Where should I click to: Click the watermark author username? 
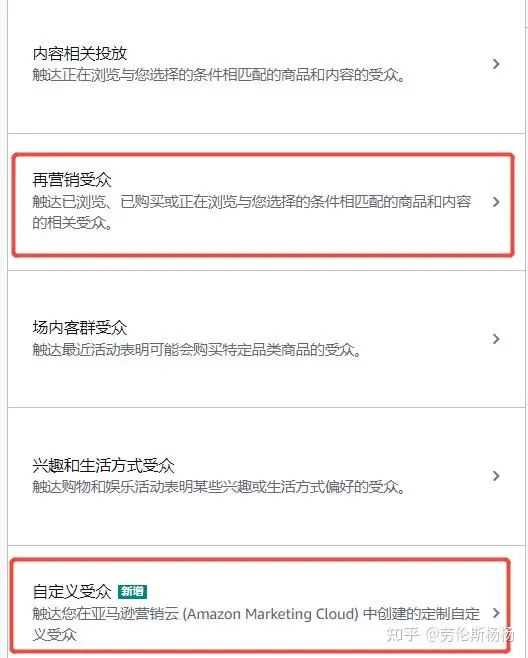pos(470,634)
